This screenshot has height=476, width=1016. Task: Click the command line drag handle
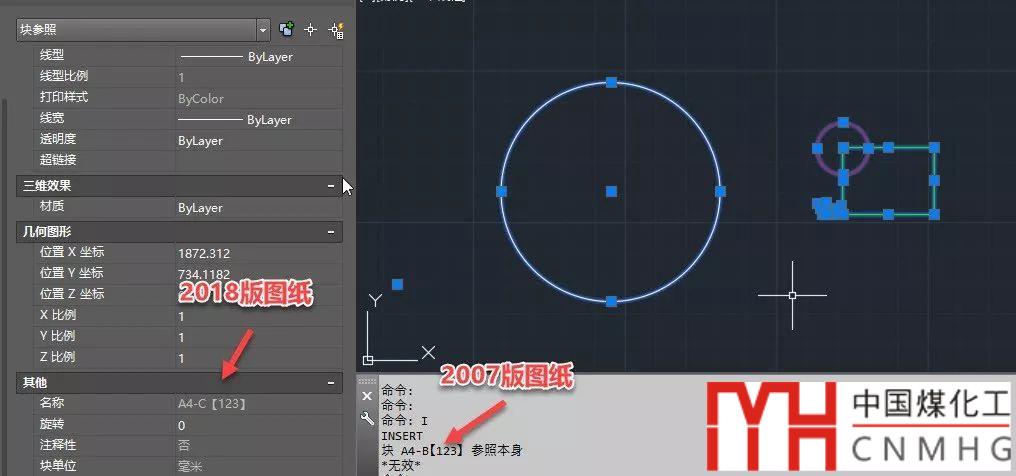tap(367, 381)
